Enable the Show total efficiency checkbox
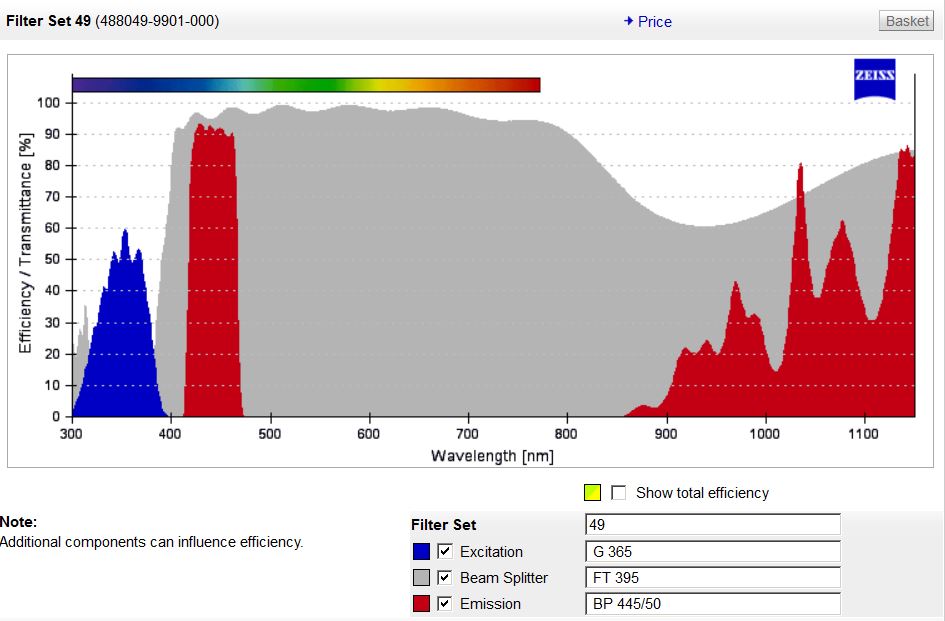The height and width of the screenshot is (621, 945). [619, 493]
